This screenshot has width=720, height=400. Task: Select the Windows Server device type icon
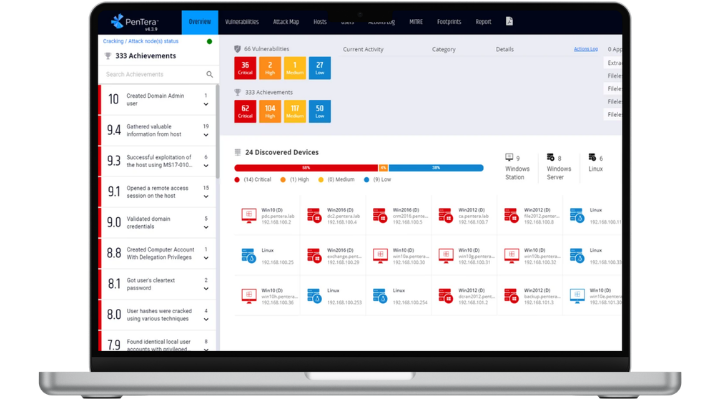(551, 158)
